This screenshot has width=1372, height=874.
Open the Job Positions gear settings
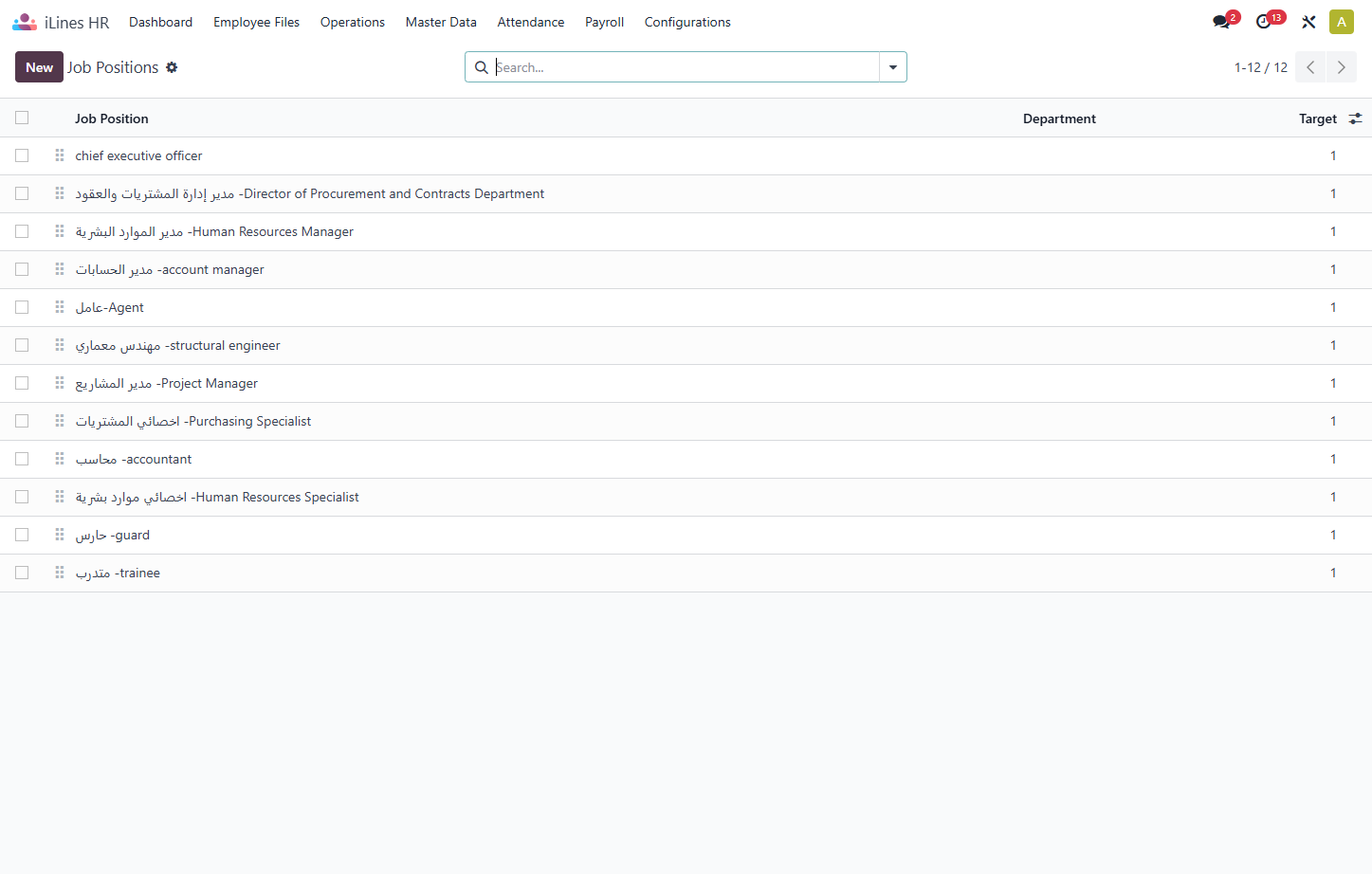point(172,67)
